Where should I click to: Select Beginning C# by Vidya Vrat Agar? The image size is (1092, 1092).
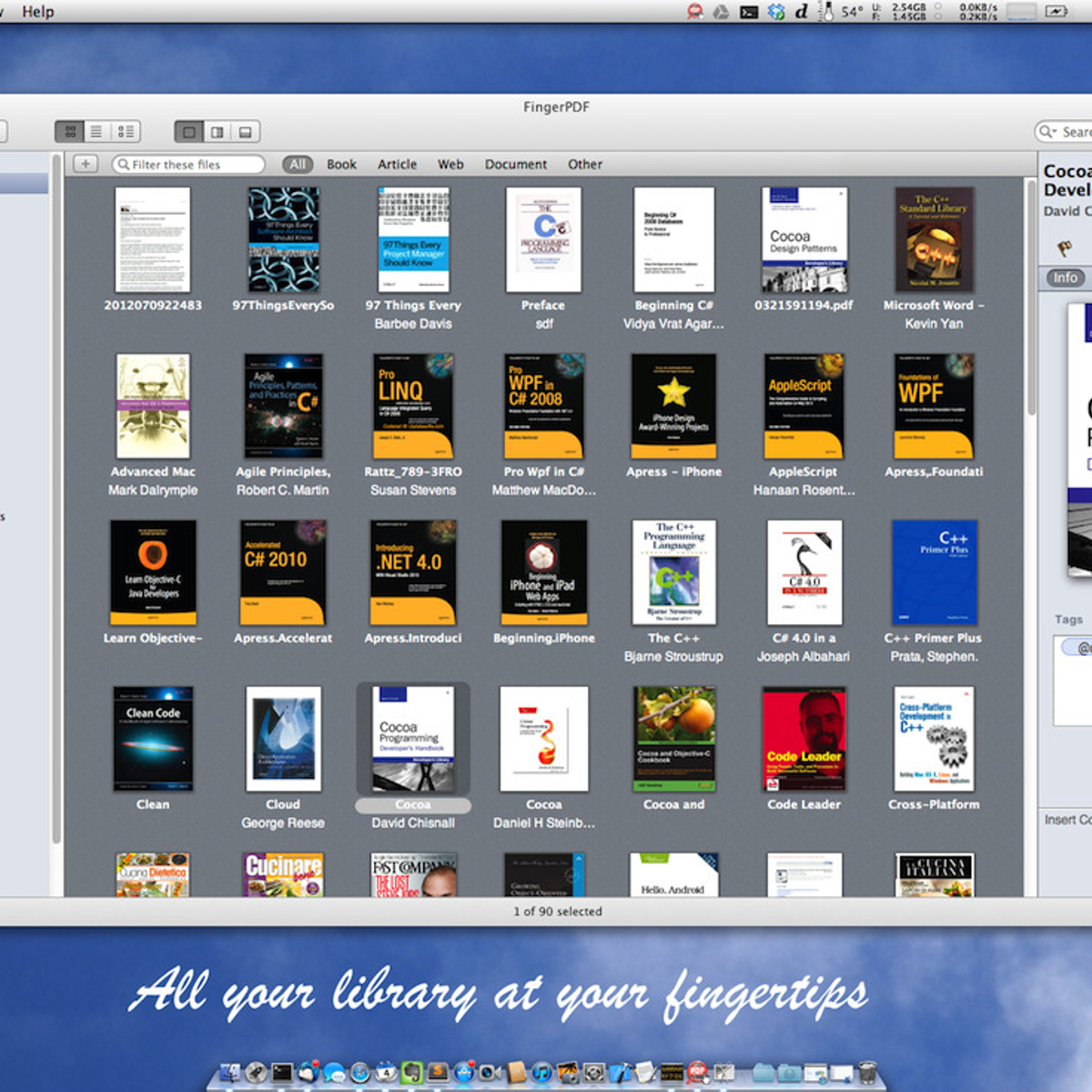(673, 240)
